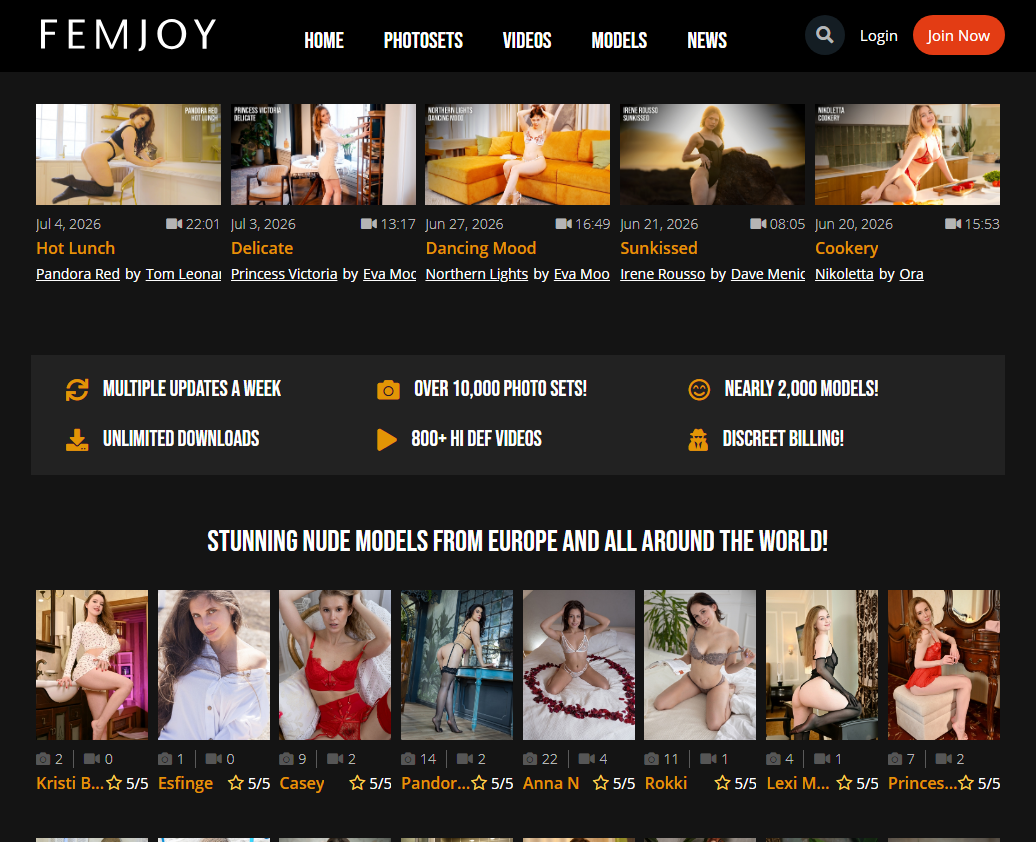Image resolution: width=1036 pixels, height=842 pixels.
Task: Click the Join Now button
Action: 958,35
